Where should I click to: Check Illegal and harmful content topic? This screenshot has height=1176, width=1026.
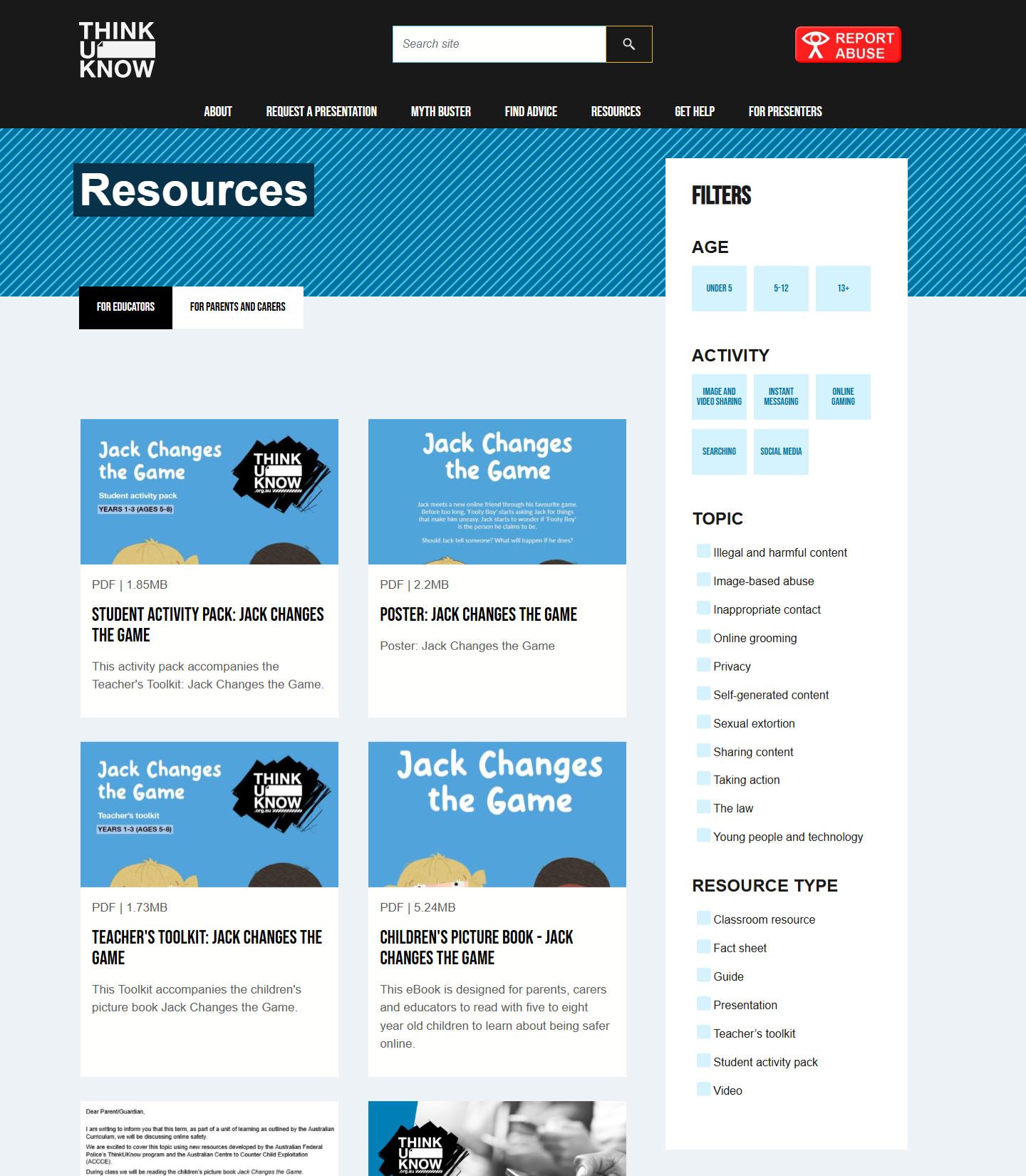tap(704, 552)
